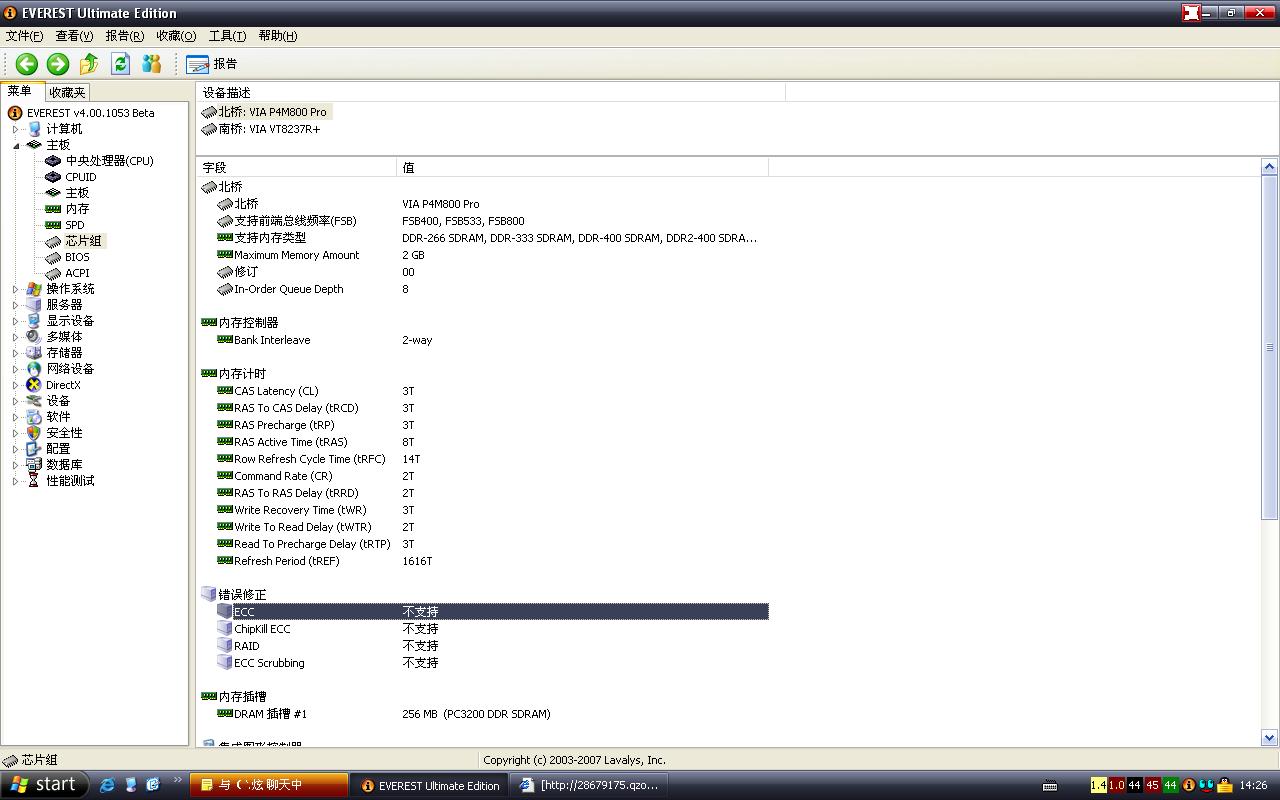
Task: Select ACPI in the tree
Action: coord(77,273)
